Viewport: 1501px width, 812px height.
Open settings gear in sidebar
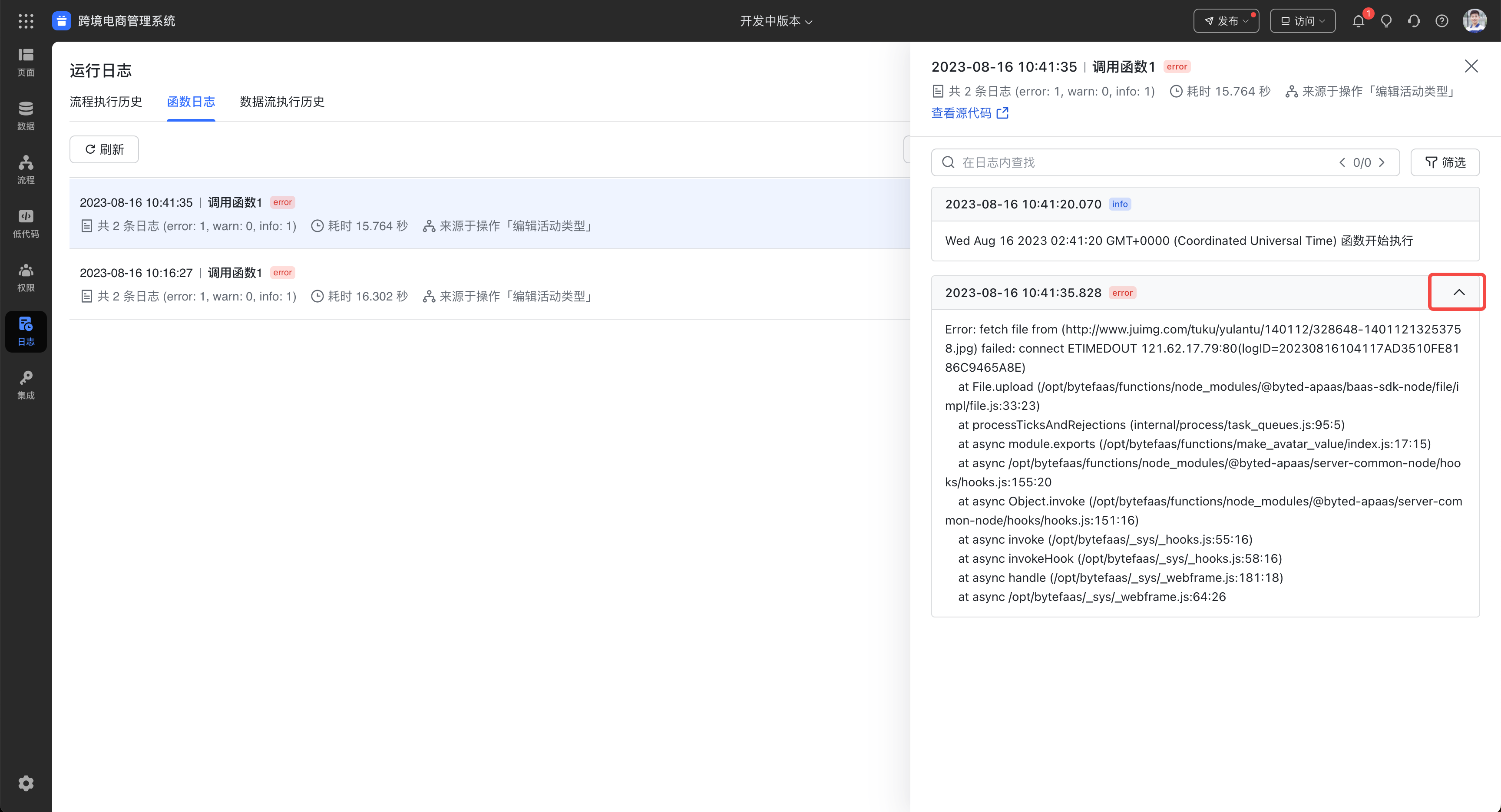[x=26, y=783]
